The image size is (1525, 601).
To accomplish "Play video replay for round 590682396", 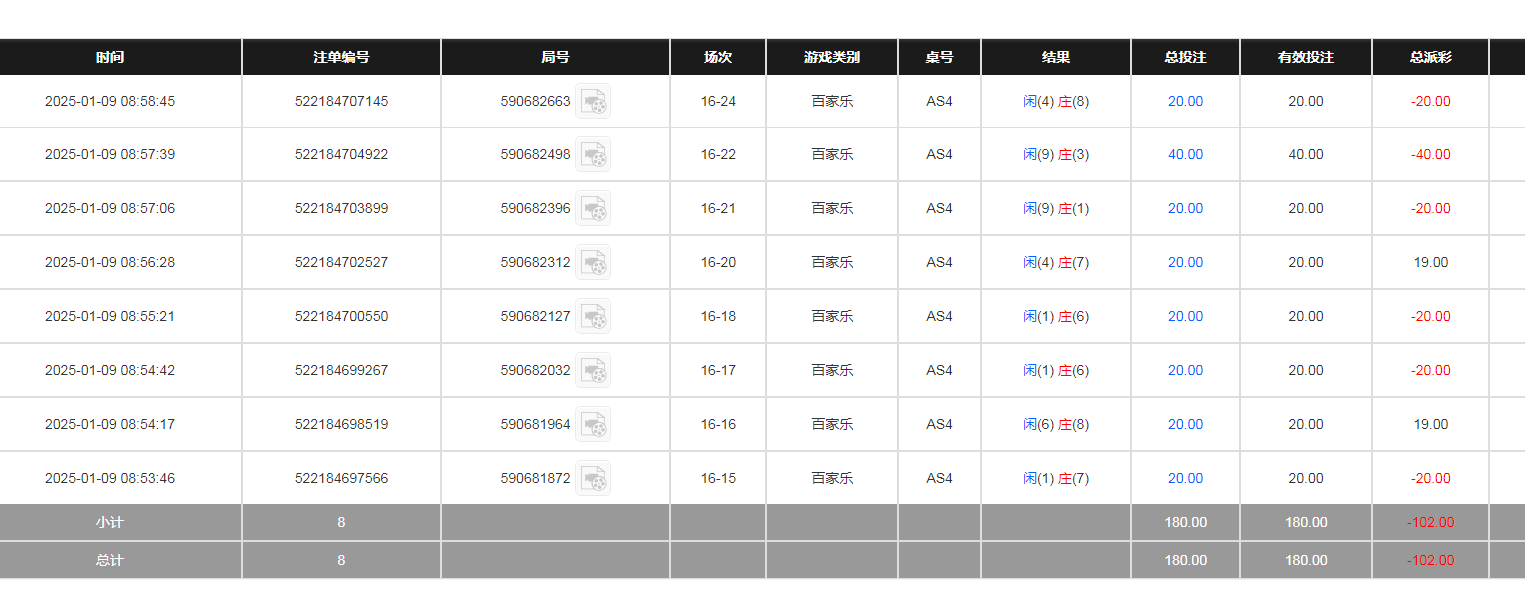I will [x=593, y=208].
